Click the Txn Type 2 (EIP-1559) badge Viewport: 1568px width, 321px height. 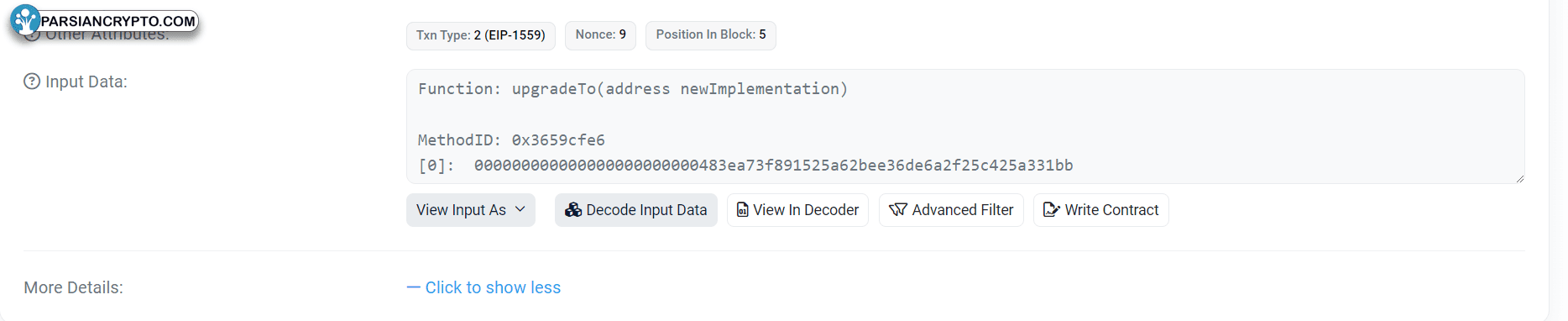(x=481, y=35)
